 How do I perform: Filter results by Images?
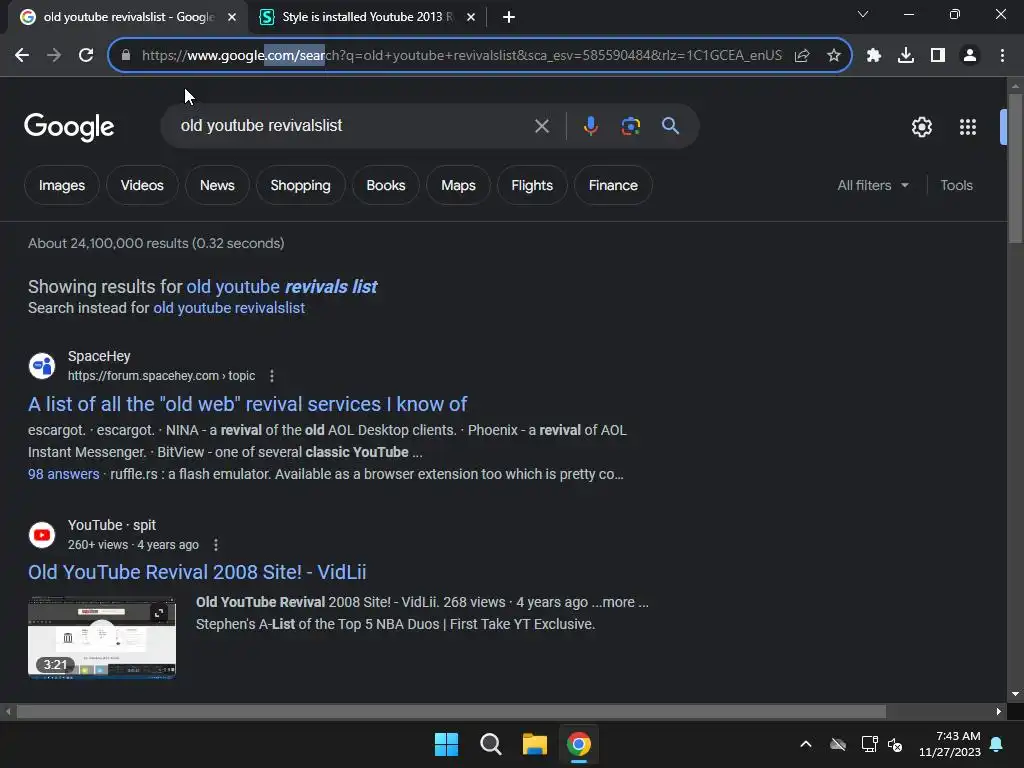(x=62, y=185)
